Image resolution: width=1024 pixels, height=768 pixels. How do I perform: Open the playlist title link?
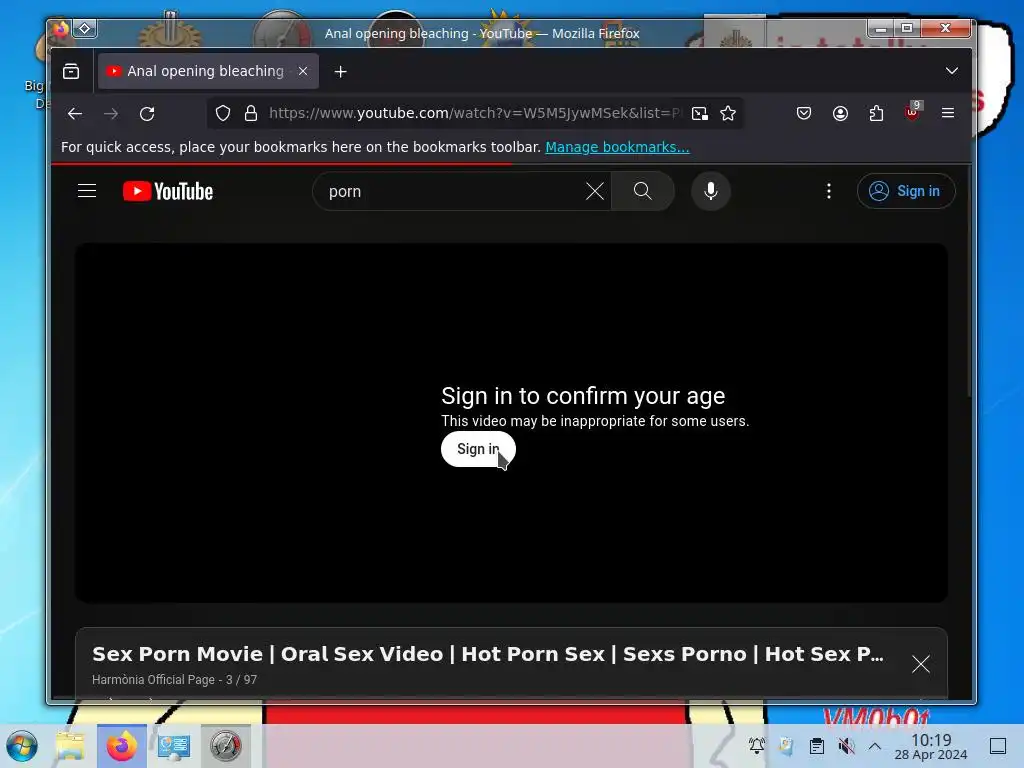coord(488,654)
